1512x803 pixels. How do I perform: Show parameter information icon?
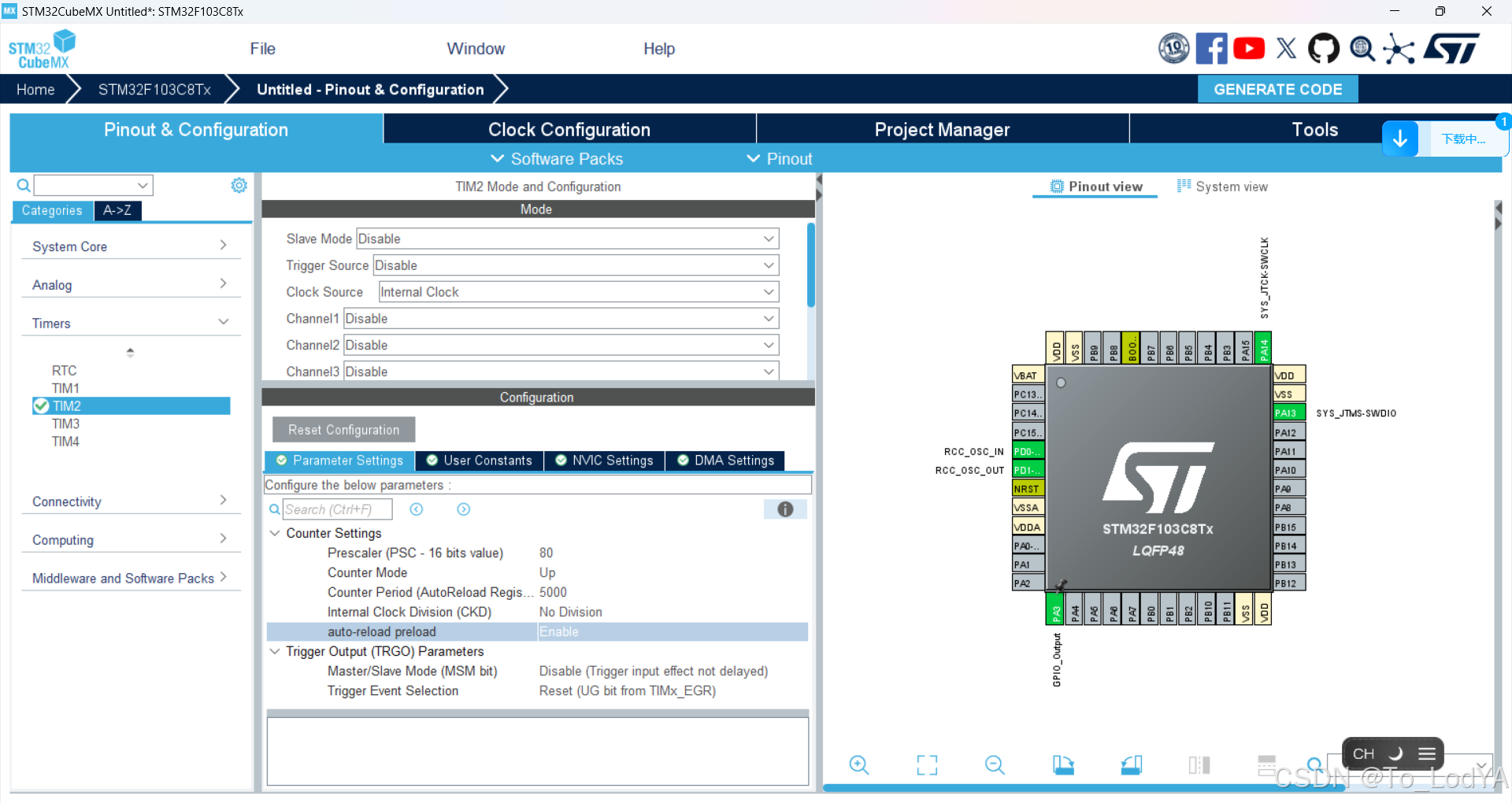click(785, 509)
